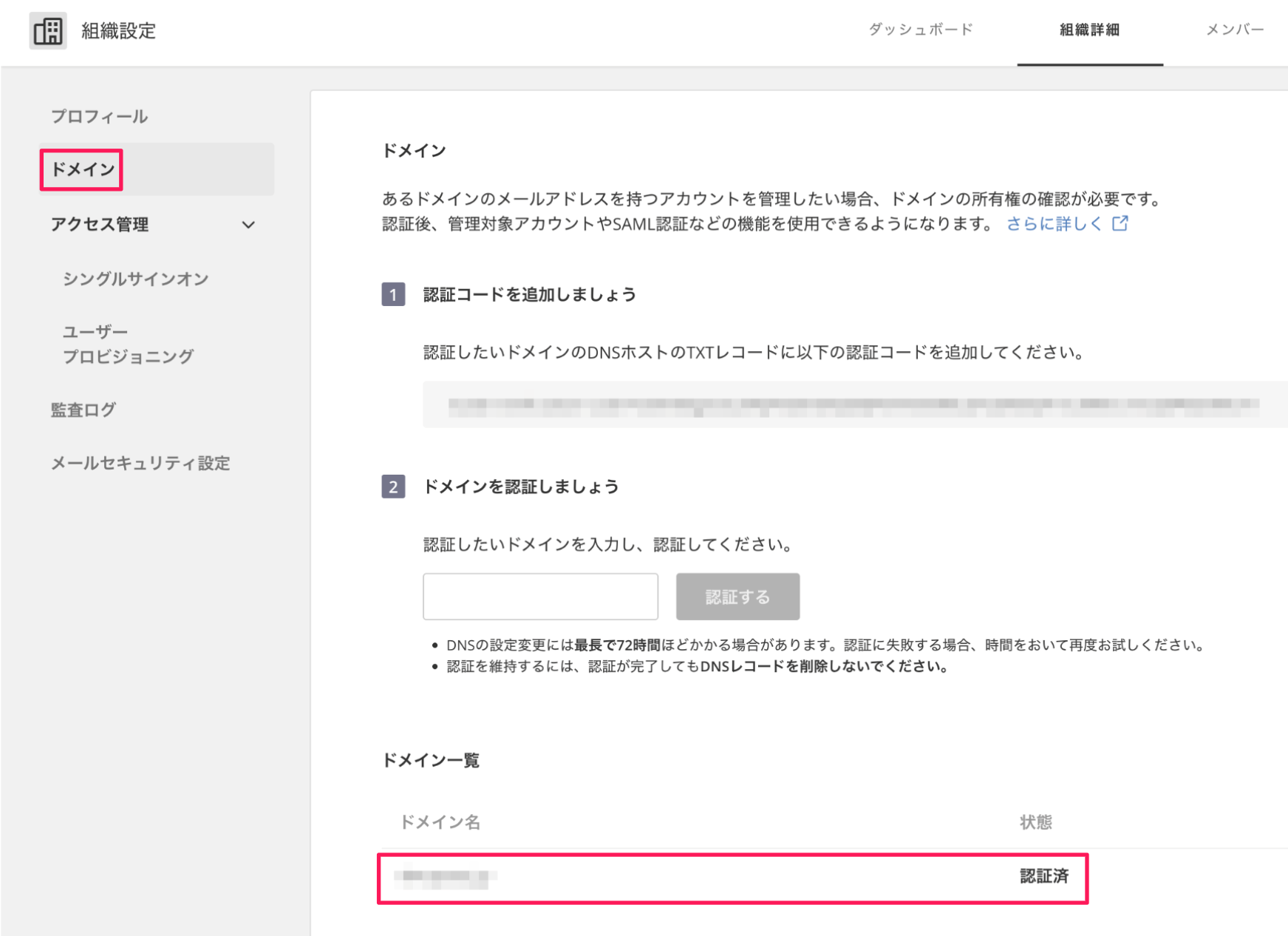Image resolution: width=1288 pixels, height=936 pixels.
Task: Open 監査ログ in the sidebar
Action: pyautogui.click(x=83, y=410)
